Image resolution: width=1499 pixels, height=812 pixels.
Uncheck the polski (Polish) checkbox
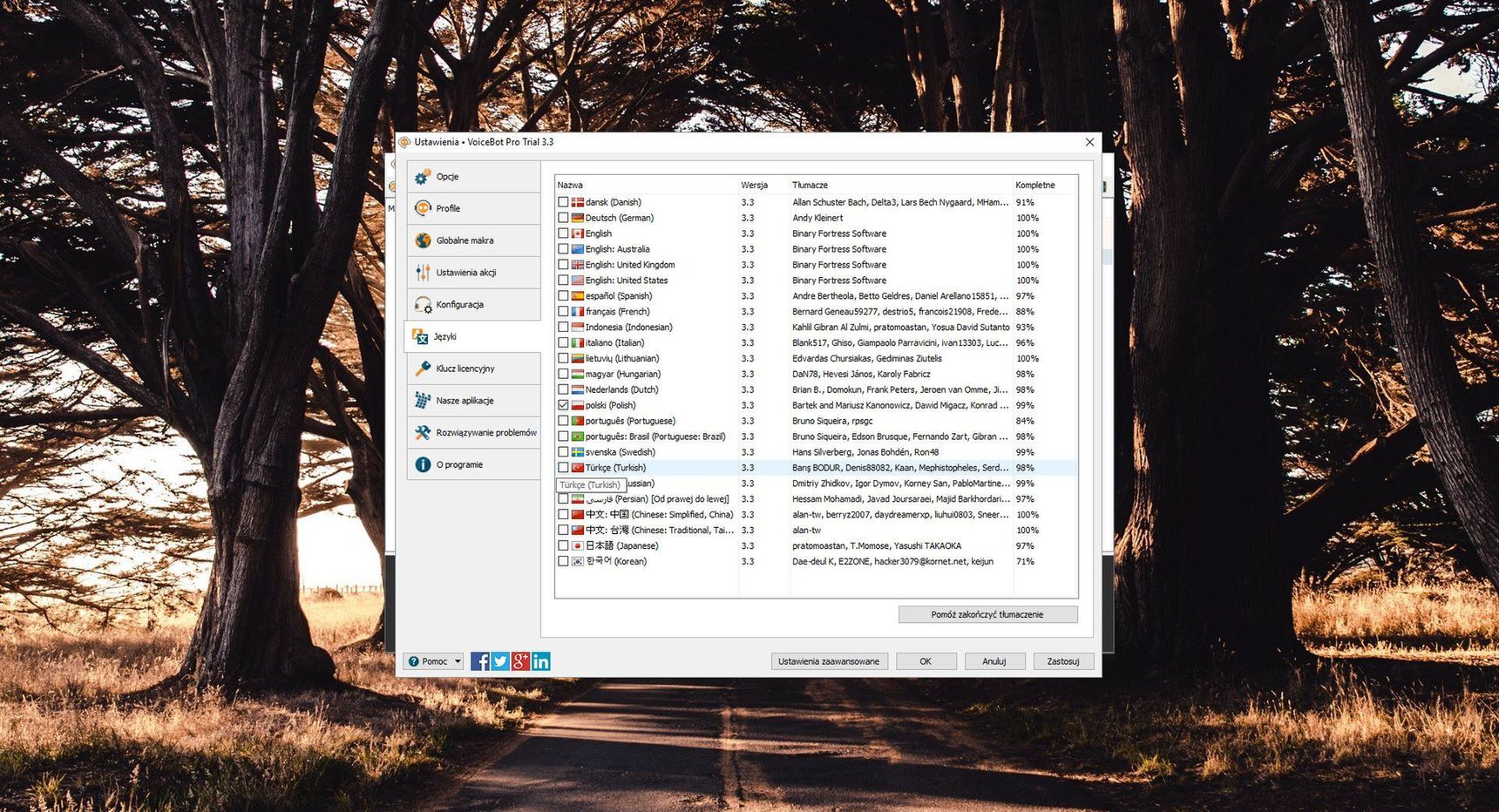pos(563,405)
